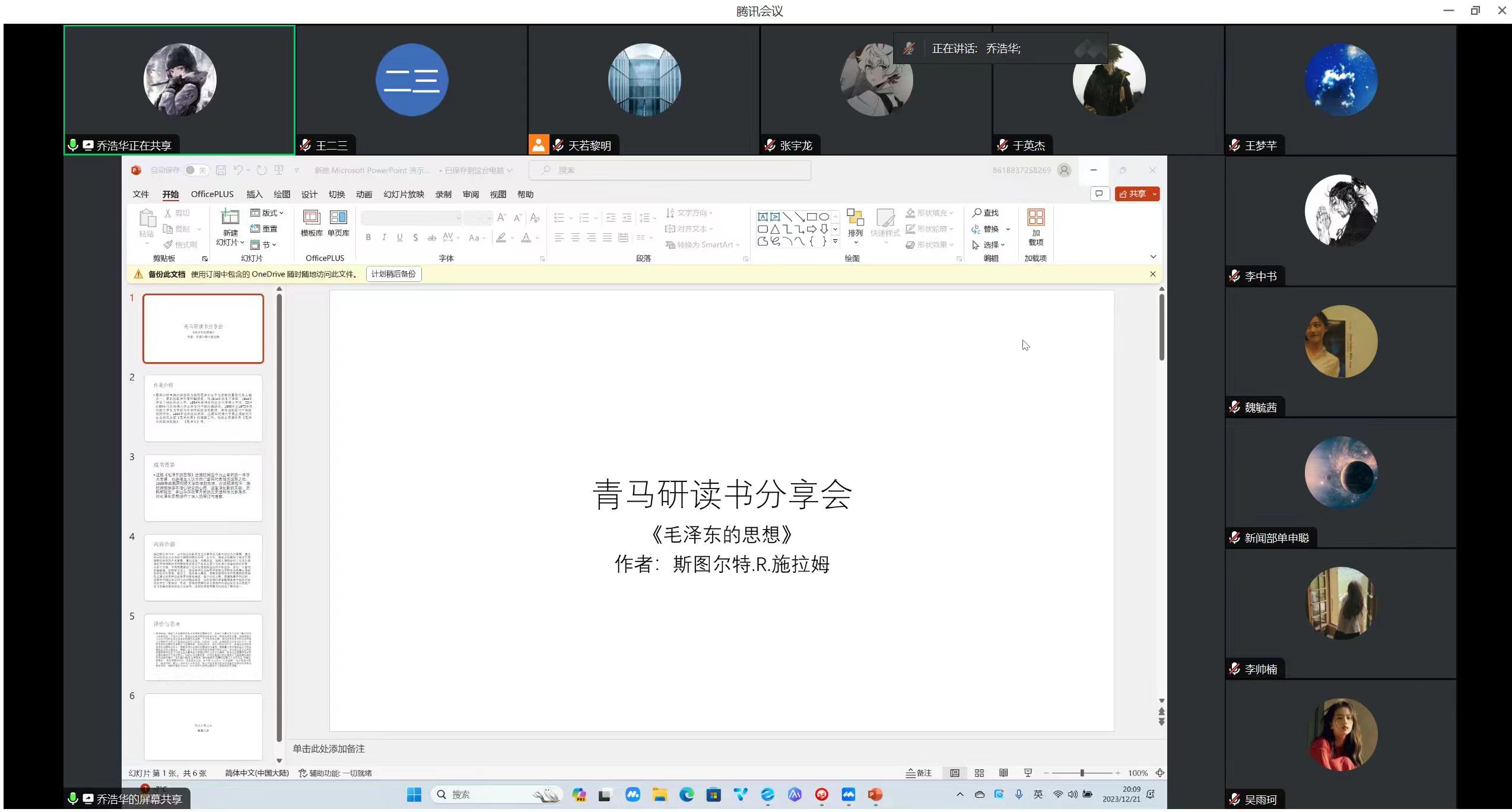This screenshot has width=1512, height=812.
Task: Click the 排列 arrange button
Action: pos(855,226)
